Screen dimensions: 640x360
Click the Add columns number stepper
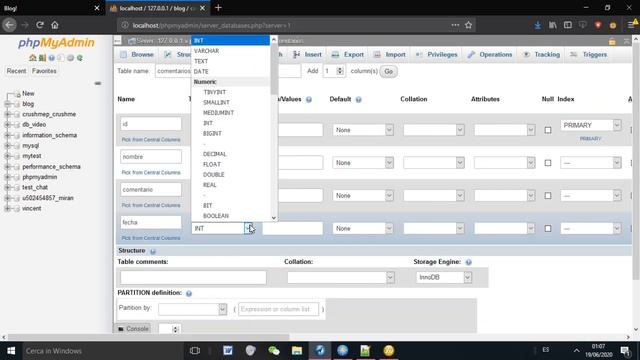point(340,71)
